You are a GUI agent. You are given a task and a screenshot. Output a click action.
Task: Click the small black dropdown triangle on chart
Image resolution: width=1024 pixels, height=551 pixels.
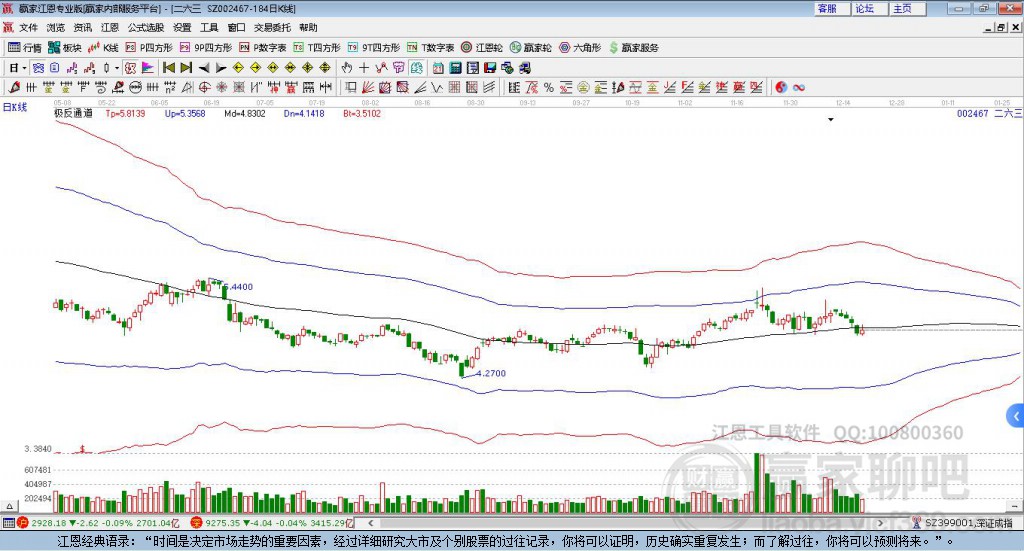click(x=831, y=120)
